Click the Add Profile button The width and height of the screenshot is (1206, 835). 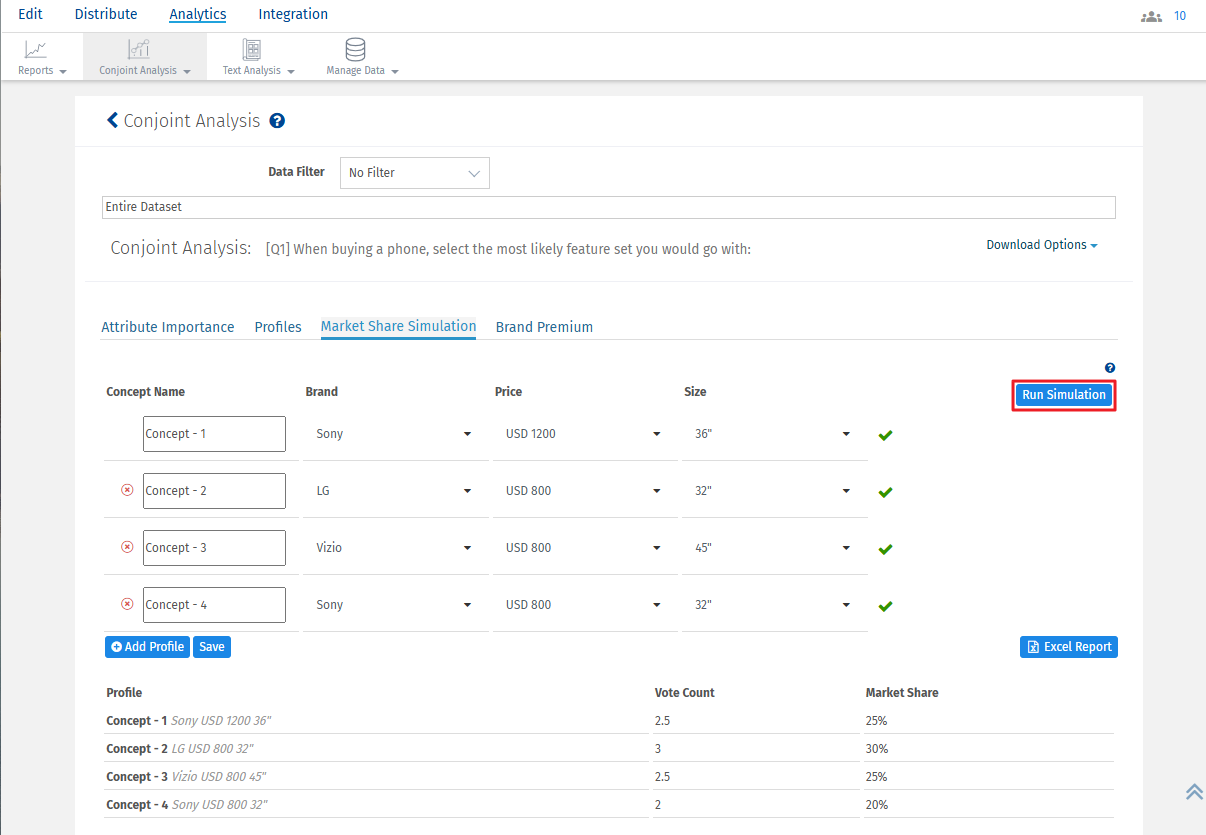[x=147, y=647]
